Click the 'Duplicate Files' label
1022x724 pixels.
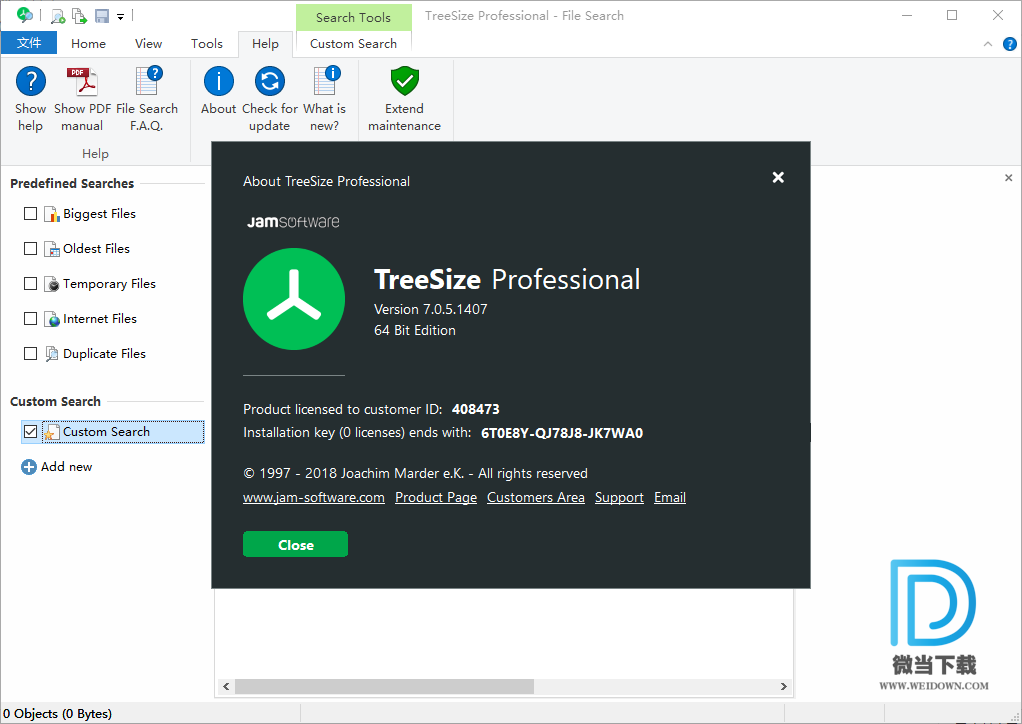point(104,354)
